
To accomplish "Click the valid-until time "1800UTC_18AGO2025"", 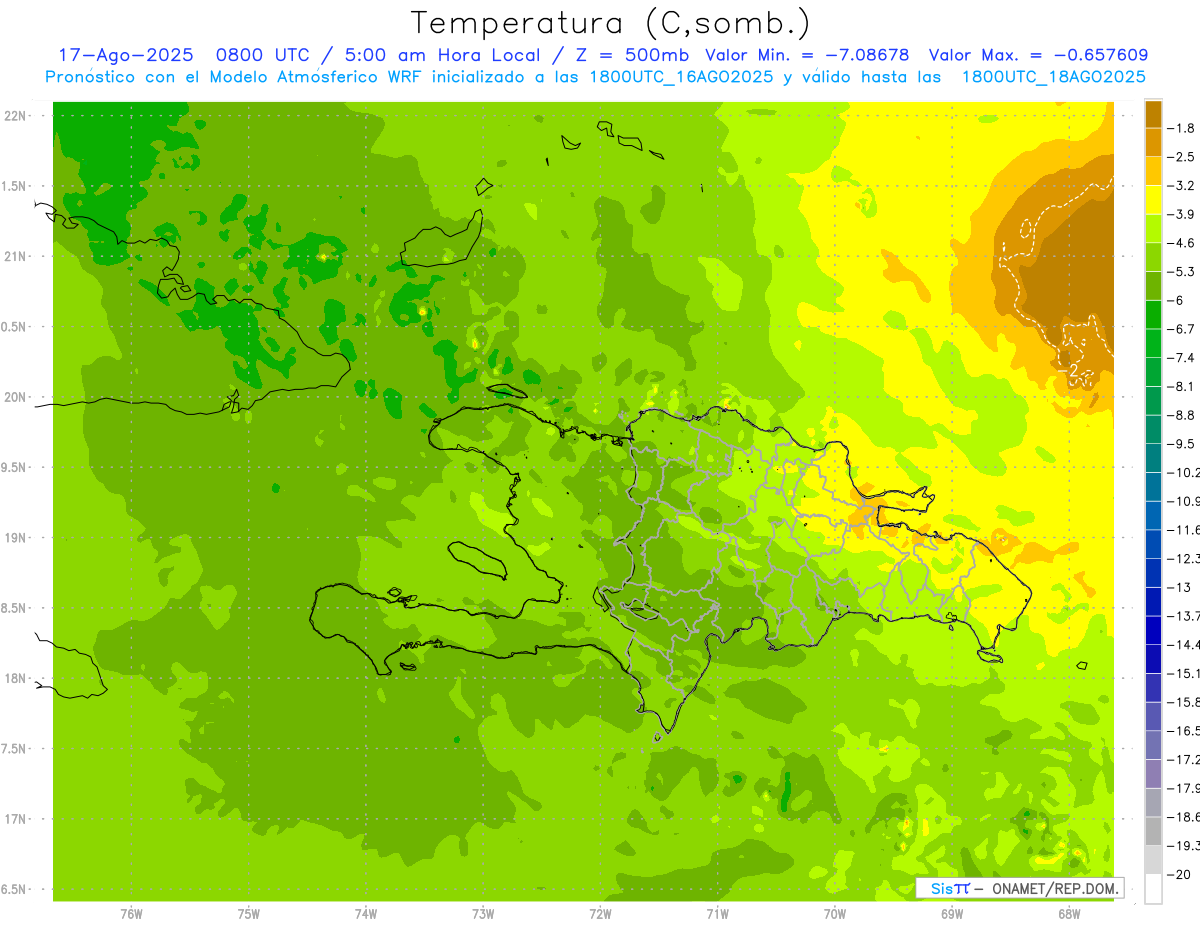I will click(x=1053, y=77).
